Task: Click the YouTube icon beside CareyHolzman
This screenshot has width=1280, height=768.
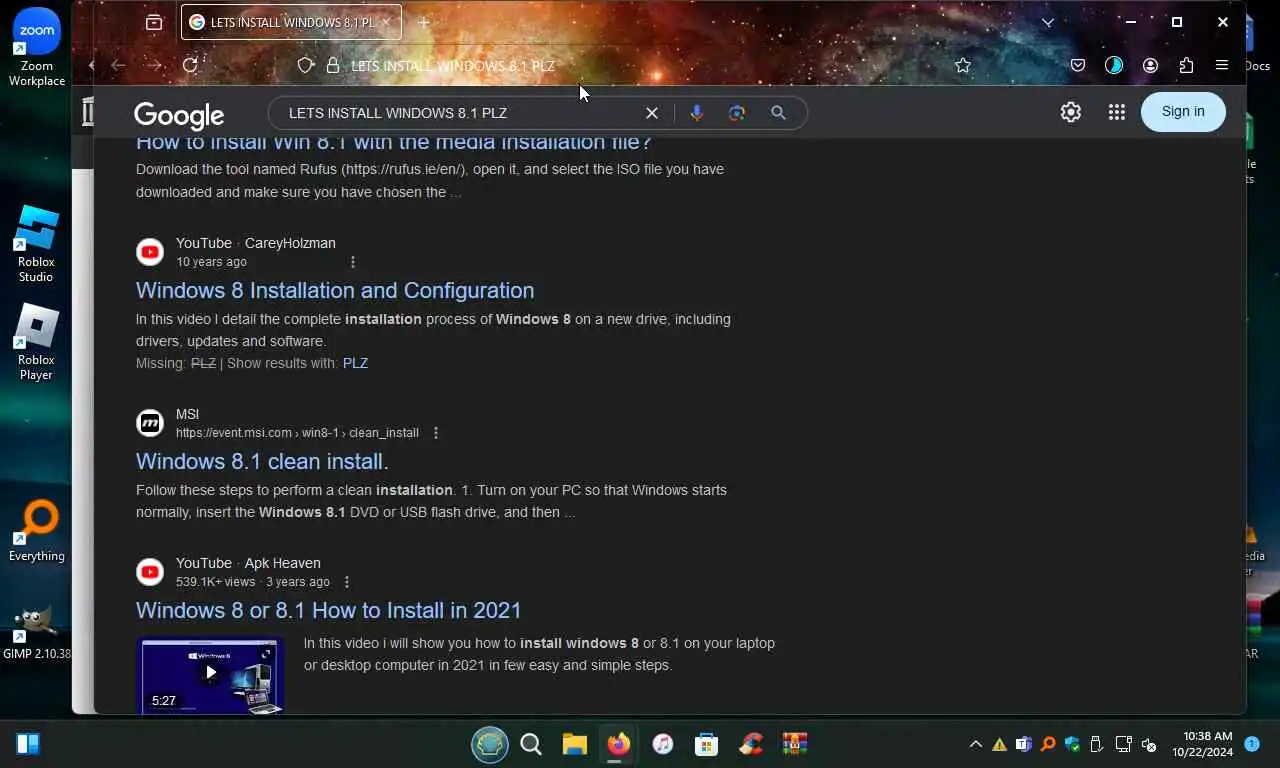Action: click(x=150, y=252)
